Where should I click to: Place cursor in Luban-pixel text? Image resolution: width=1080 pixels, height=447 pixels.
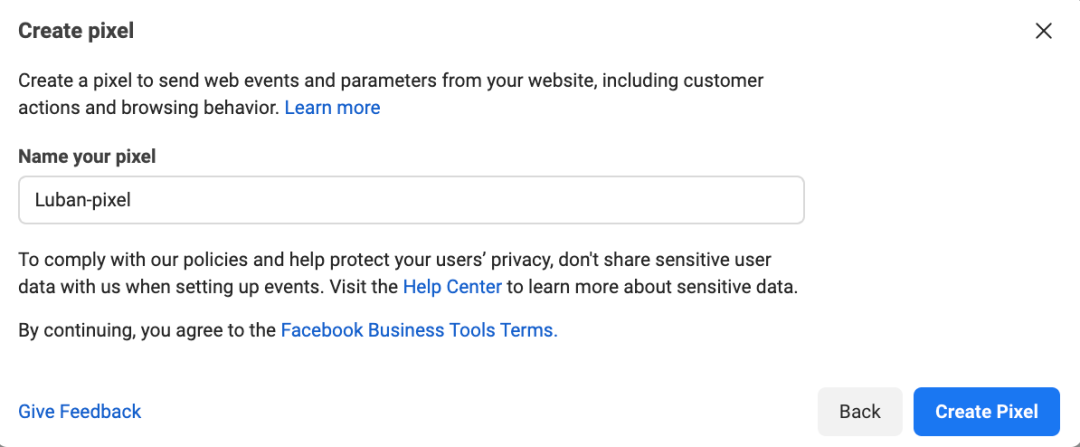pyautogui.click(x=83, y=200)
